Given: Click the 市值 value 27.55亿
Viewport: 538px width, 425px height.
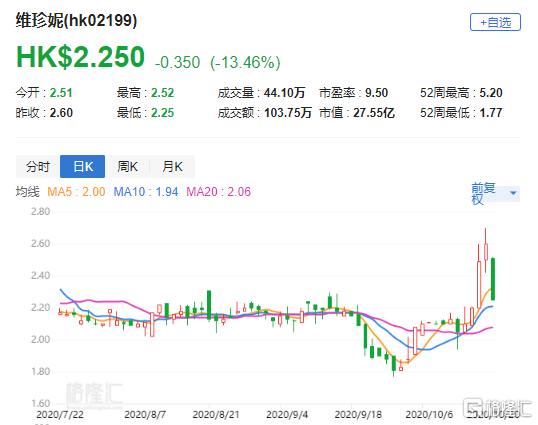Looking at the screenshot, I should coord(374,113).
